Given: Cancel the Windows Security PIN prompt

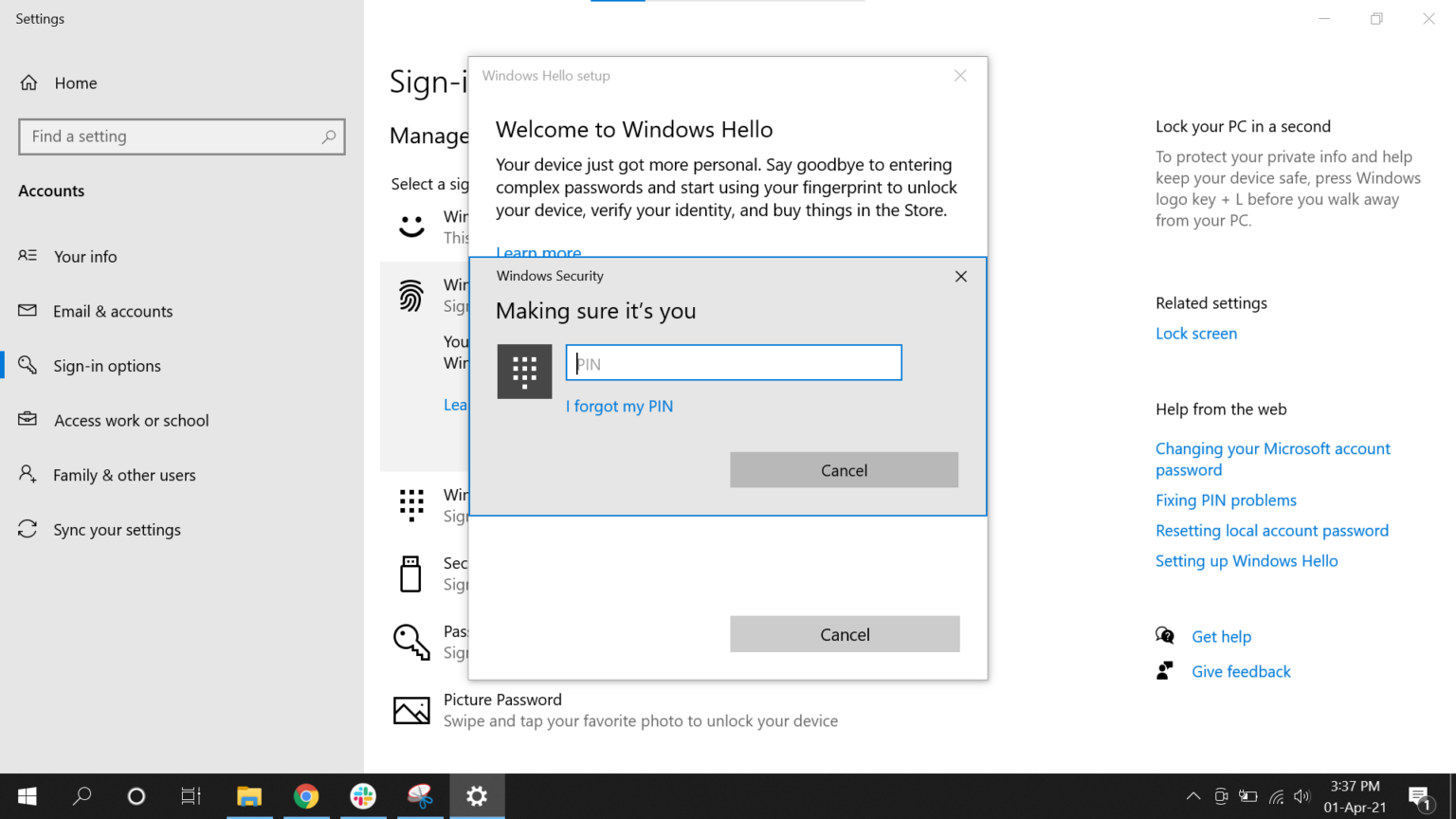Looking at the screenshot, I should point(843,469).
